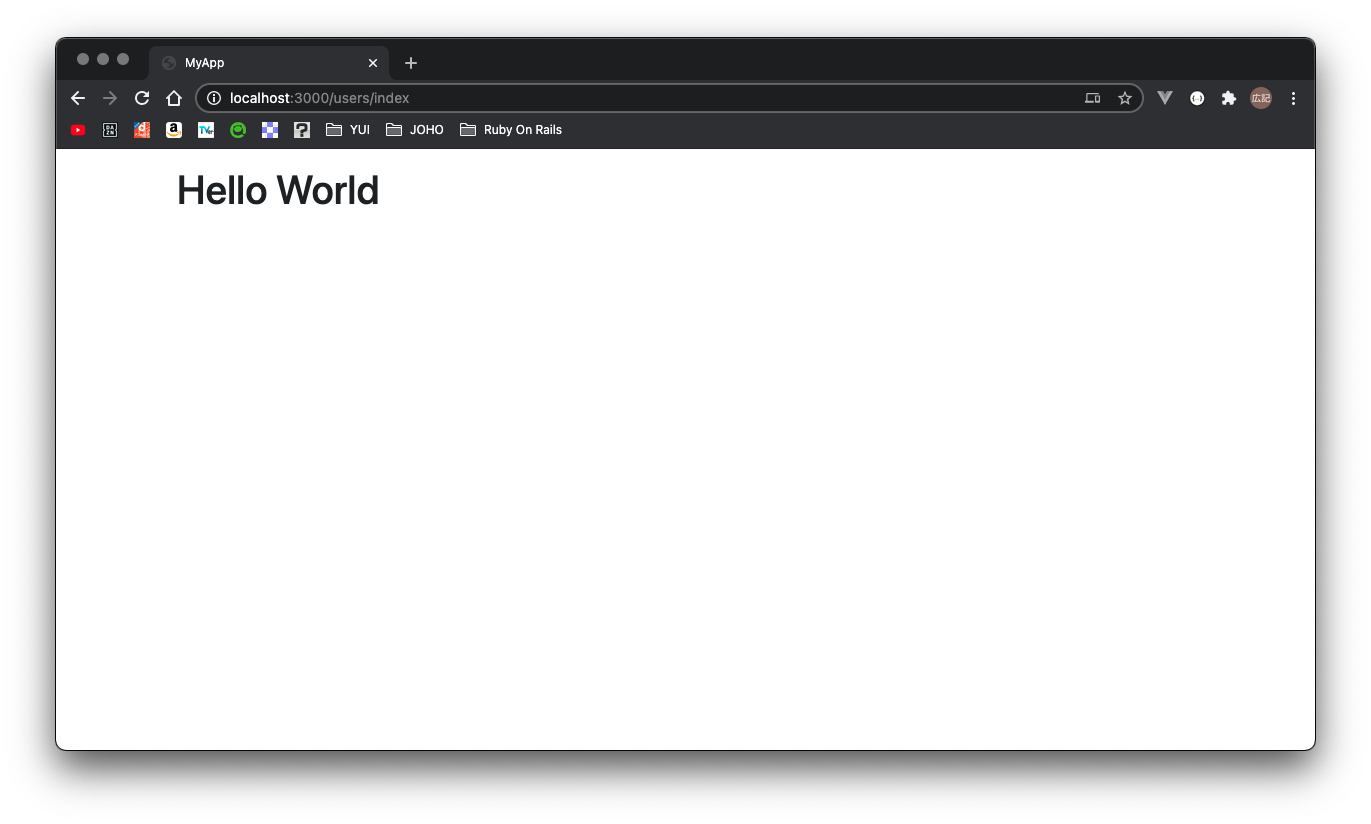Click the Vue devtools extension icon
This screenshot has width=1371, height=824.
(x=1163, y=98)
